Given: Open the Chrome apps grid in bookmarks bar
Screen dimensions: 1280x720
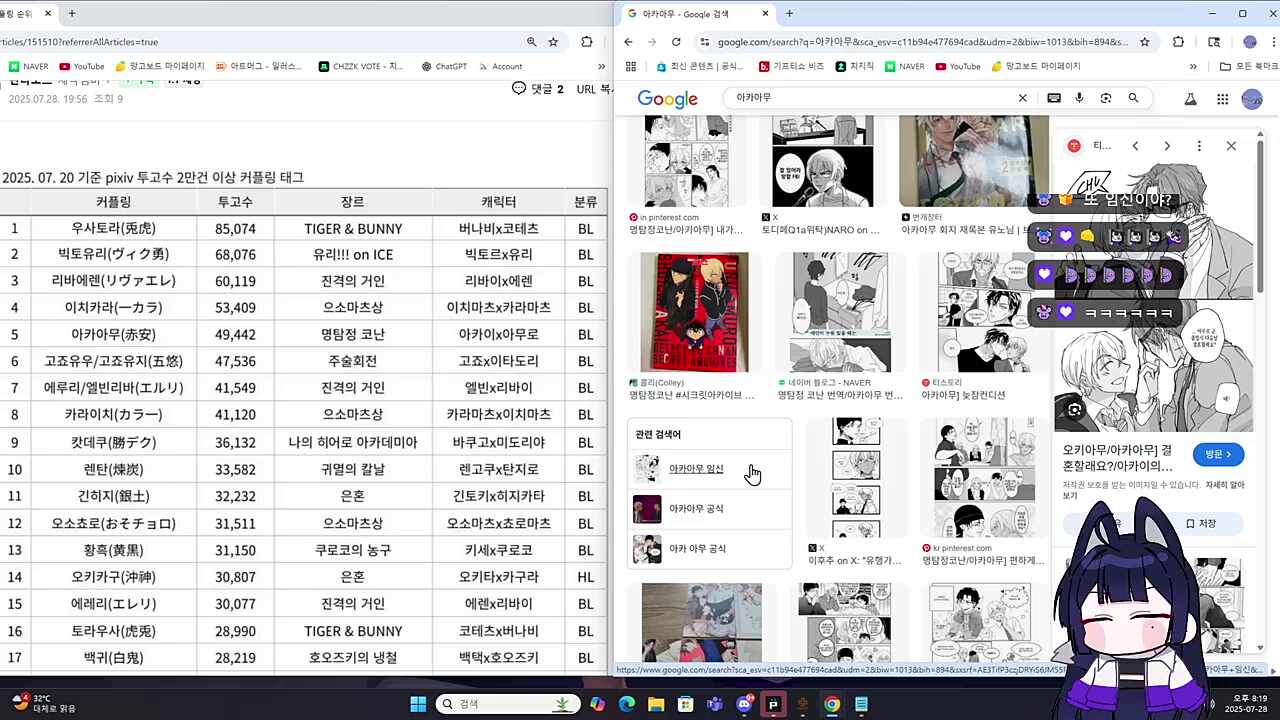Looking at the screenshot, I should 630,66.
